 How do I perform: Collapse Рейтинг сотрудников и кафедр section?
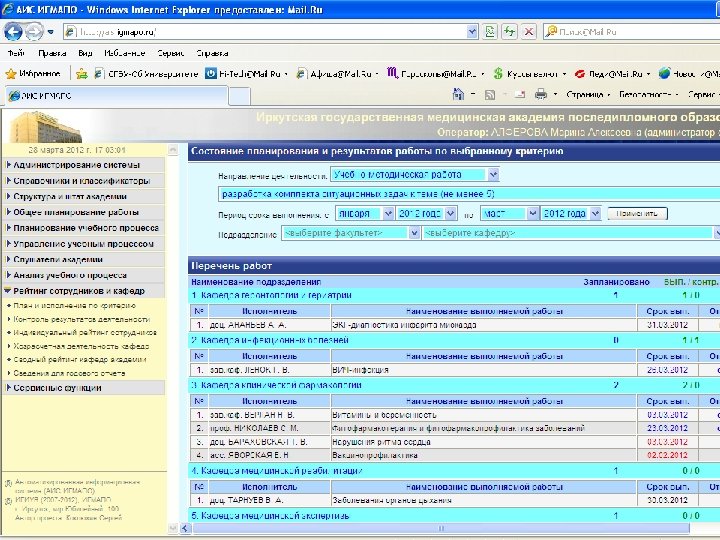84,291
